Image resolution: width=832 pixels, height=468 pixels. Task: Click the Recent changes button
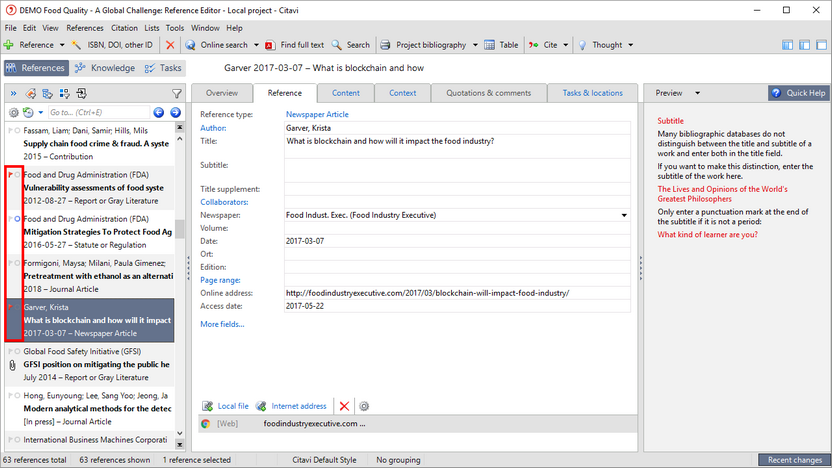pyautogui.click(x=794, y=460)
